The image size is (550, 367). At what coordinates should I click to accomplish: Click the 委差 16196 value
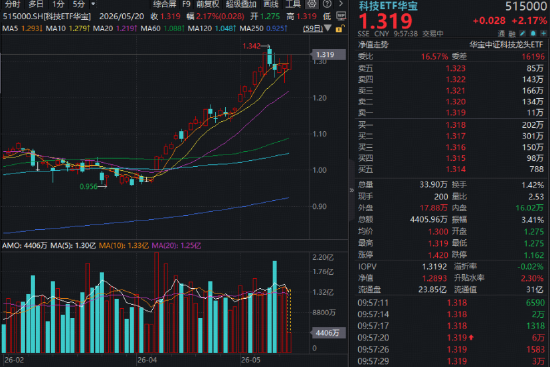(533, 56)
